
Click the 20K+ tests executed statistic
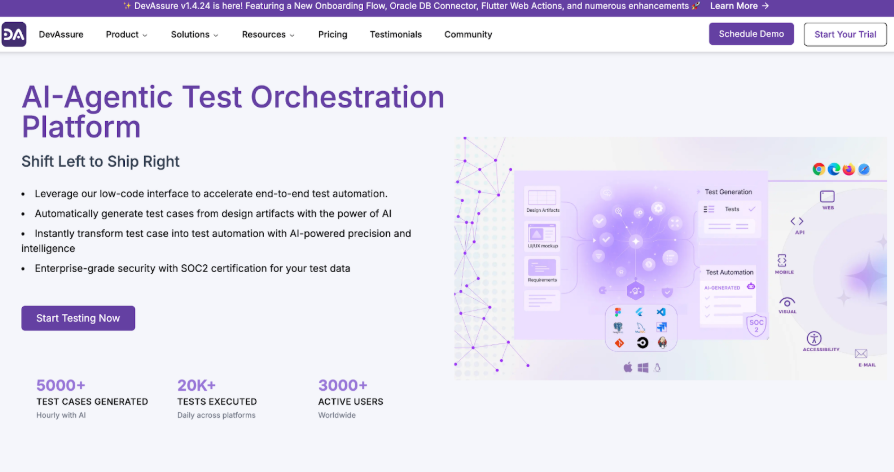(217, 399)
